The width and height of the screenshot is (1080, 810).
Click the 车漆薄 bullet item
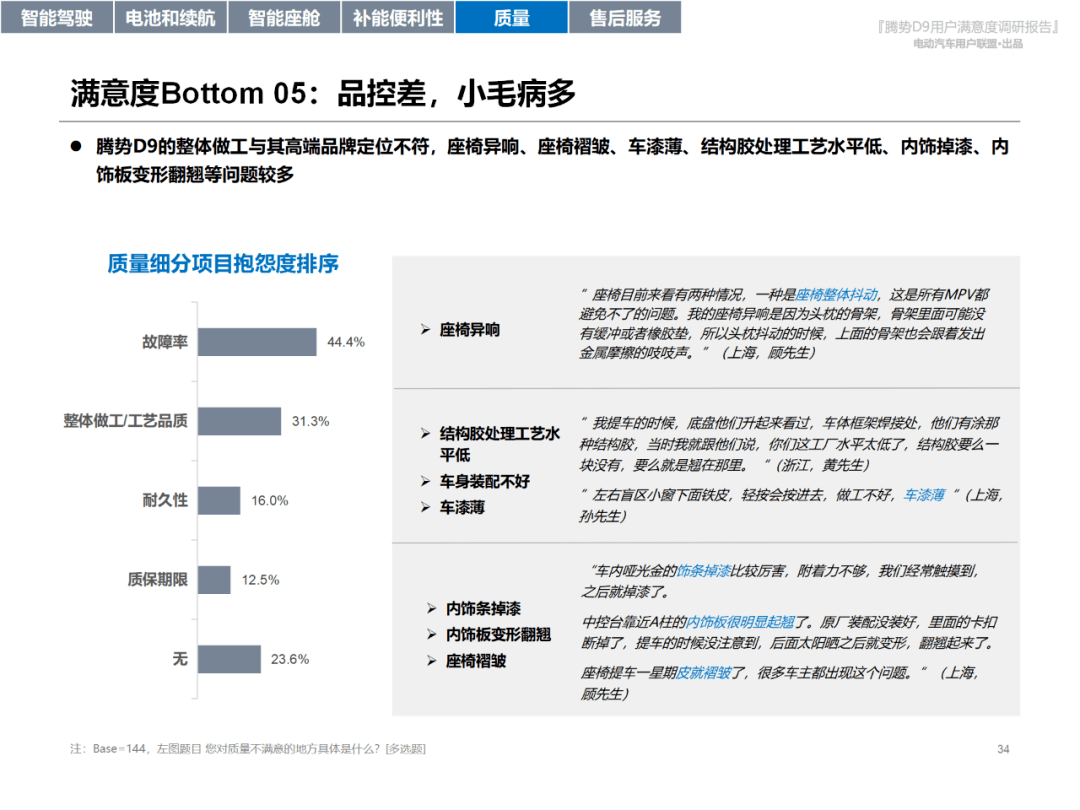click(x=462, y=508)
